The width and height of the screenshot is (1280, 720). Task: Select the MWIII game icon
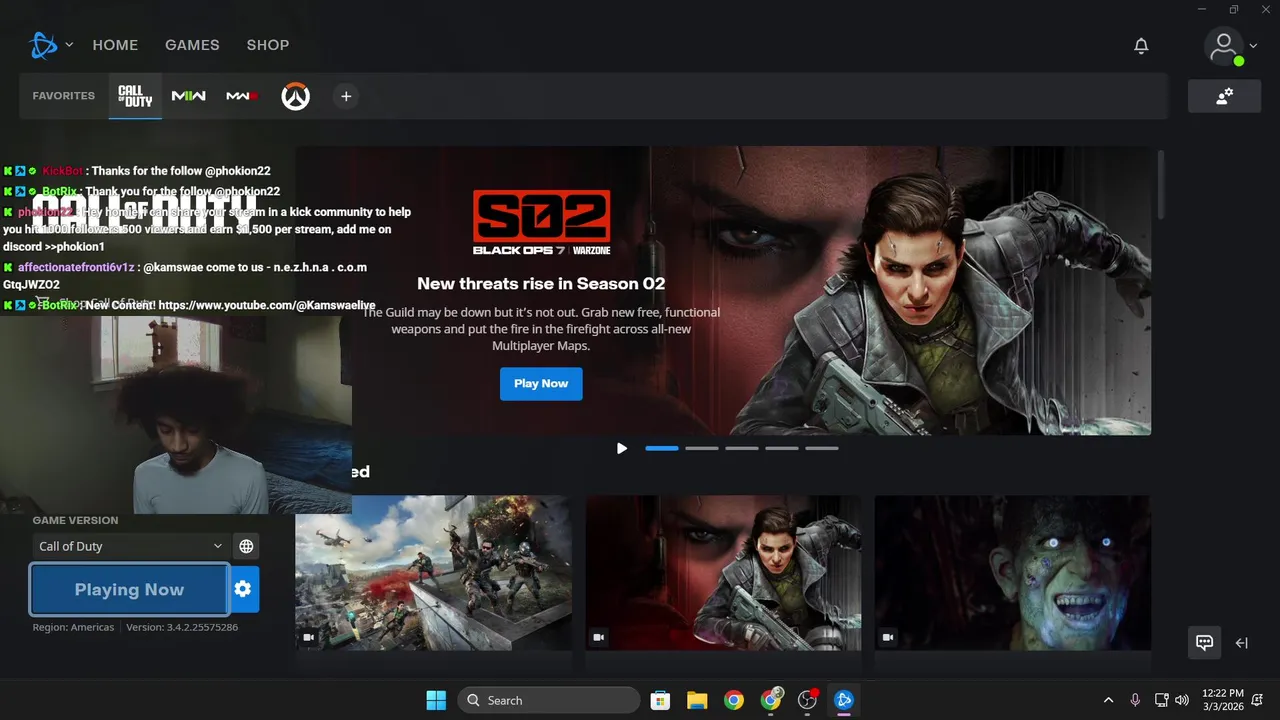coord(242,96)
